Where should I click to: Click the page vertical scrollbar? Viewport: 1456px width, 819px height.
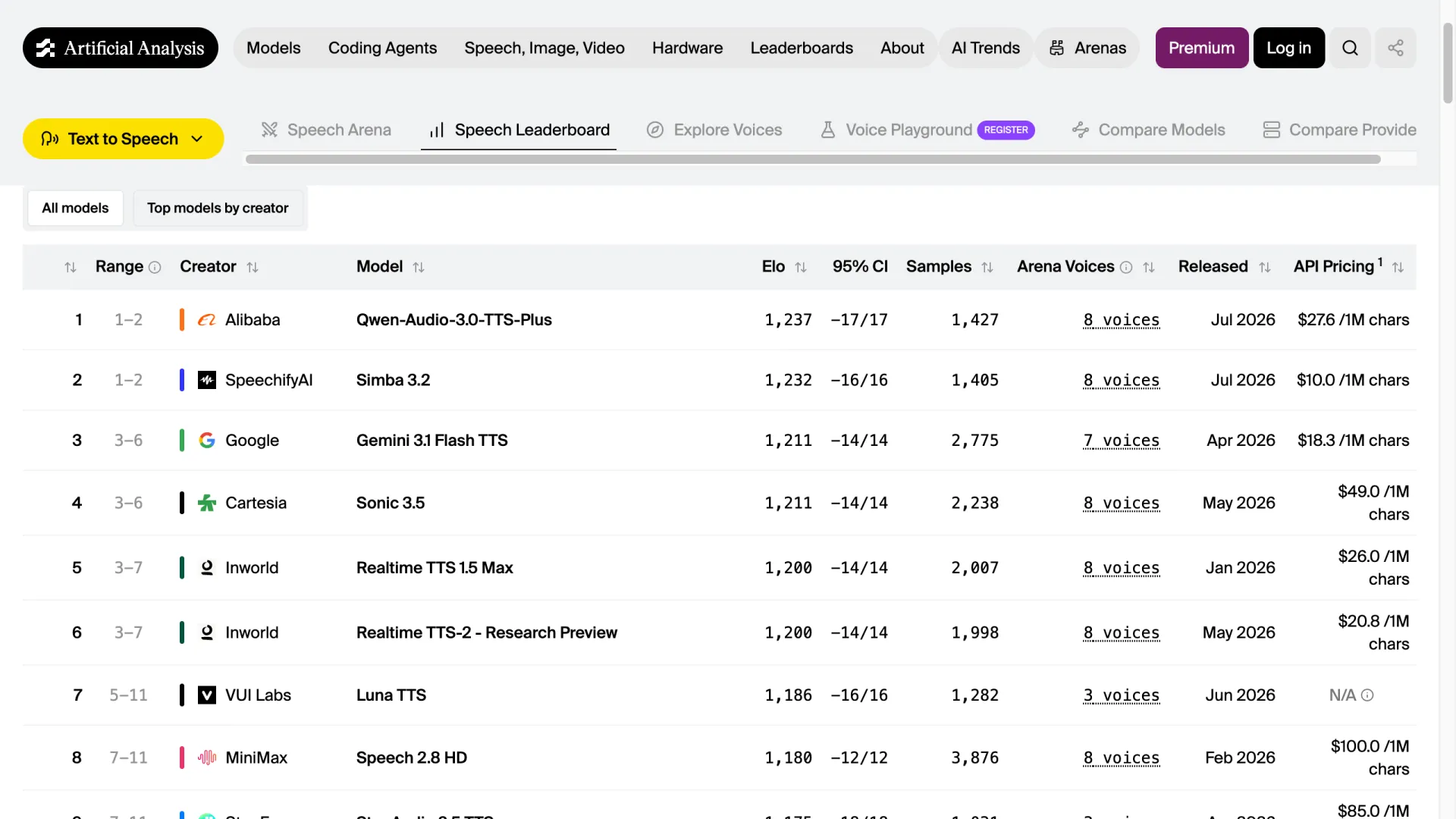pyautogui.click(x=1448, y=63)
